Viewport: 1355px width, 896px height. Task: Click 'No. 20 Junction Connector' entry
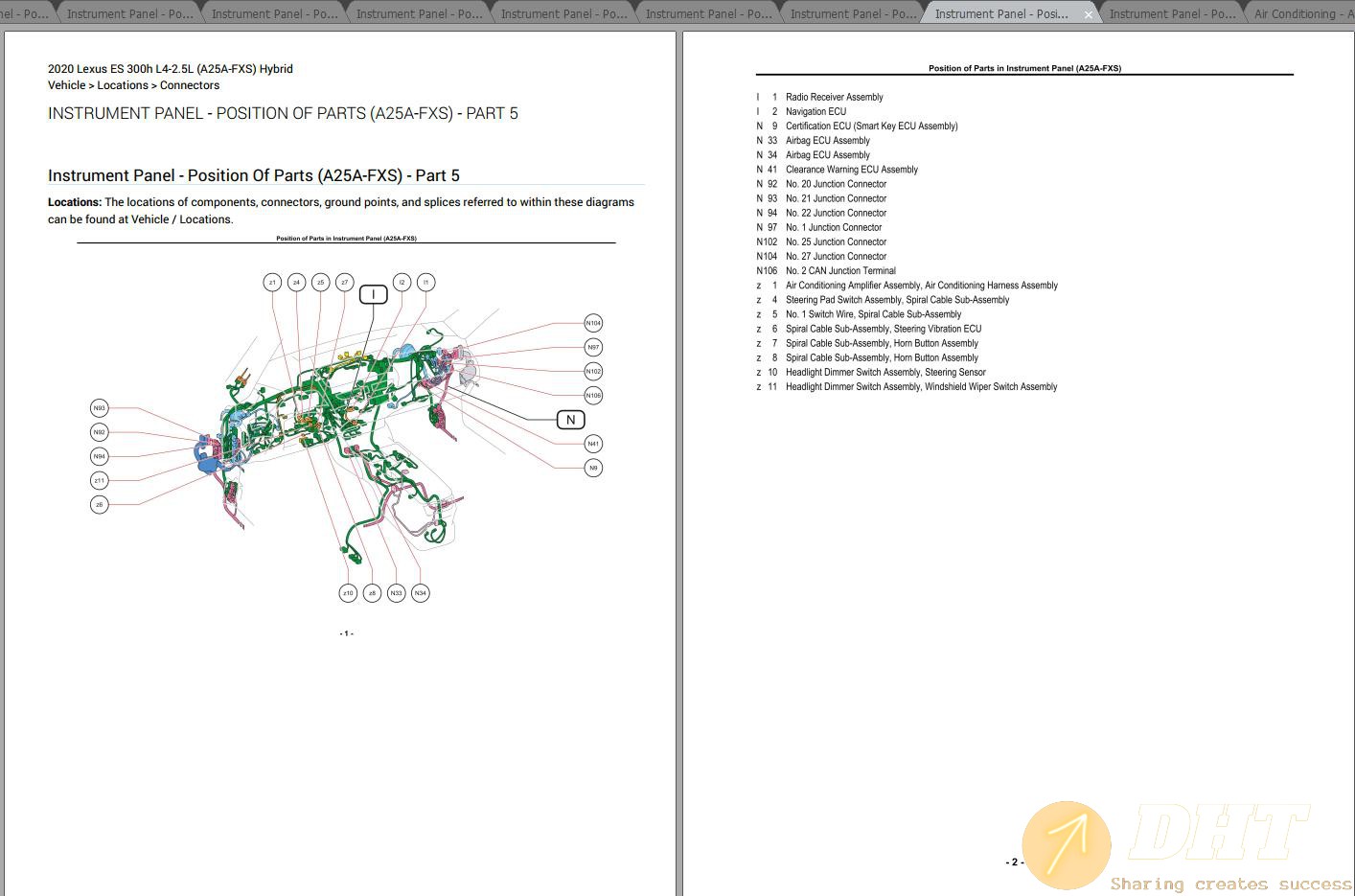pos(836,184)
